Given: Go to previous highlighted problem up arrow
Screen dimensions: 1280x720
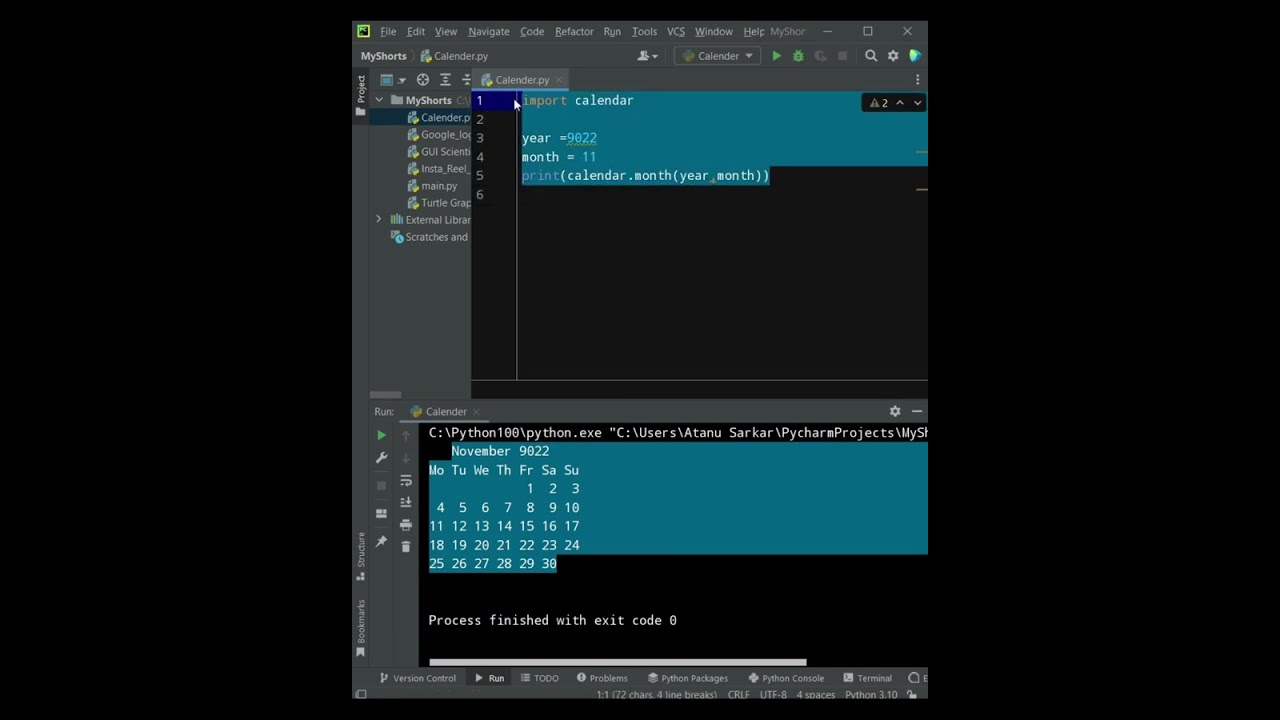Looking at the screenshot, I should coord(900,103).
